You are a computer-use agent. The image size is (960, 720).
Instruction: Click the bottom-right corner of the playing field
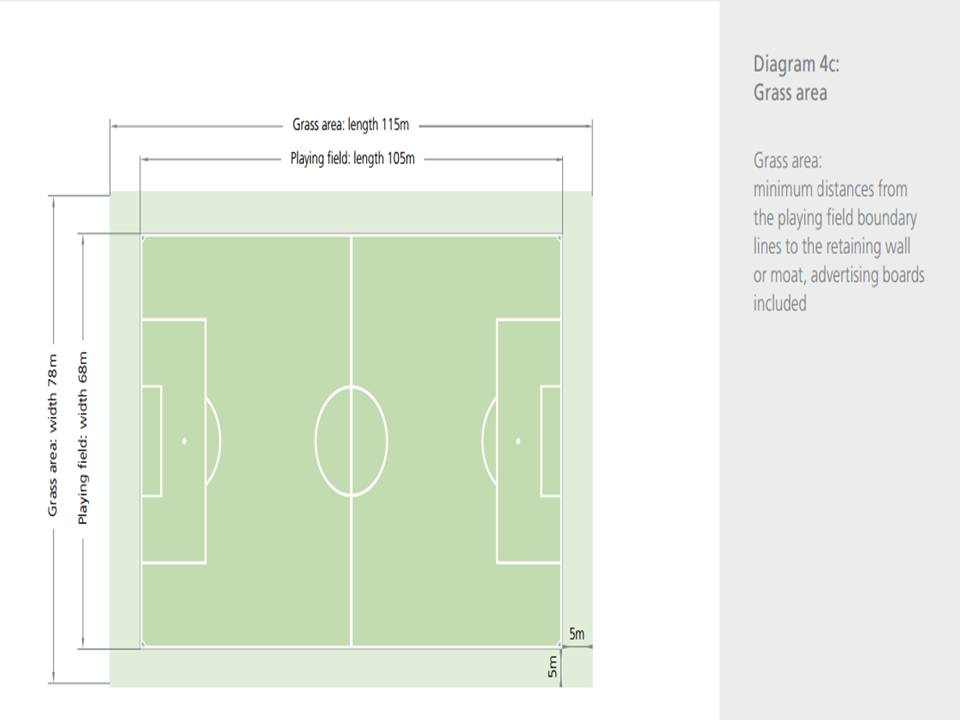point(560,645)
